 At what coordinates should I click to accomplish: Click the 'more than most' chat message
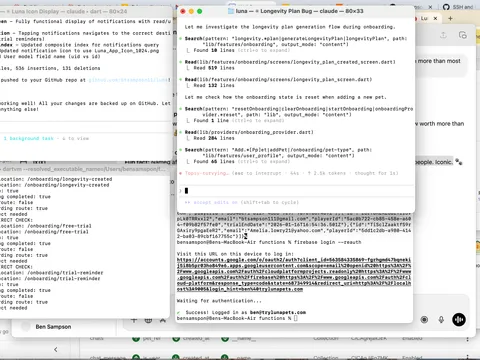pyautogui.click(x=439, y=61)
